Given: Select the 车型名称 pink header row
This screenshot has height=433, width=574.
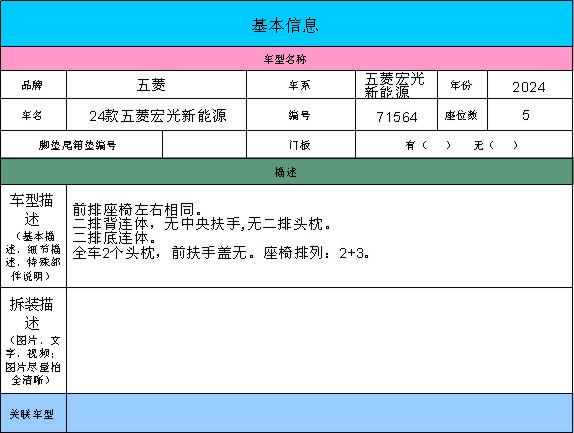Looking at the screenshot, I should (287, 59).
